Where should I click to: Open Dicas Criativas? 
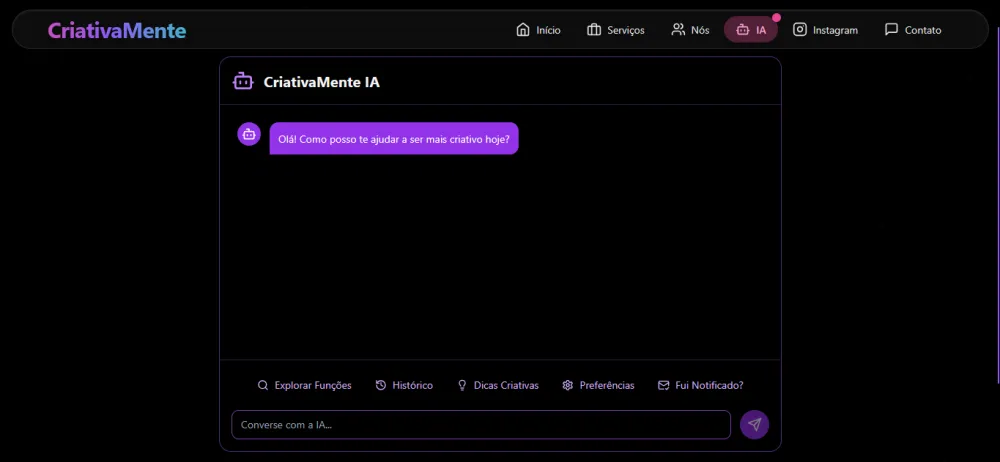(506, 385)
